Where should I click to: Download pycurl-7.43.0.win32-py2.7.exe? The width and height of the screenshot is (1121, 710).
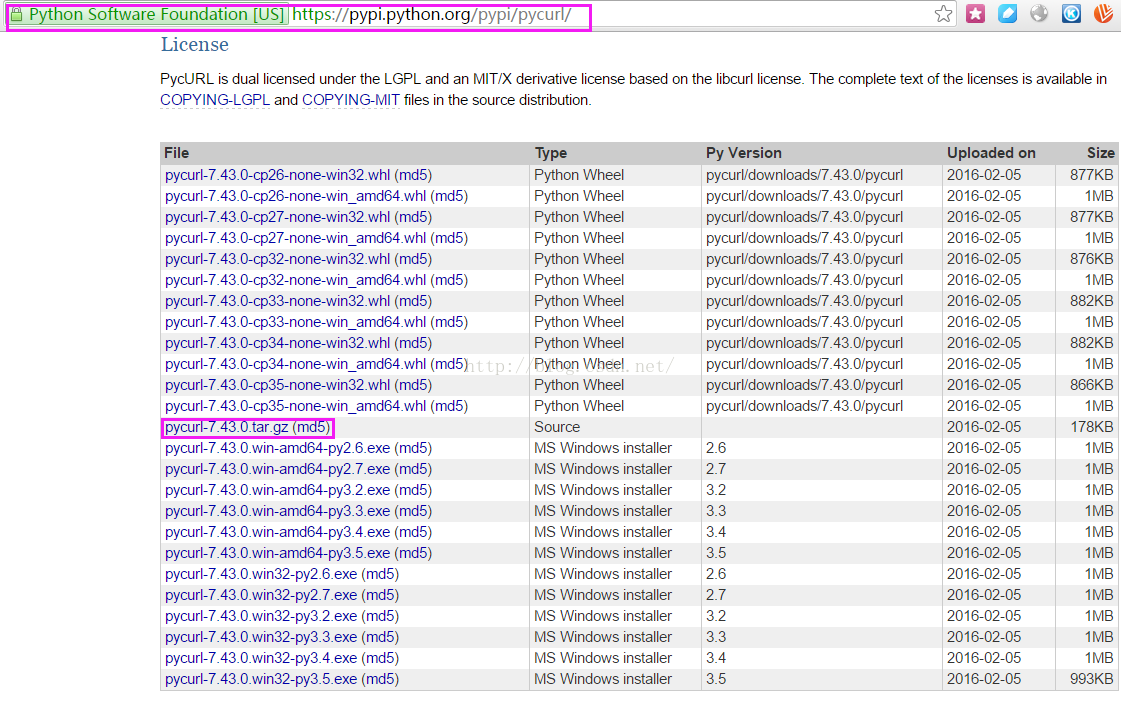261,595
